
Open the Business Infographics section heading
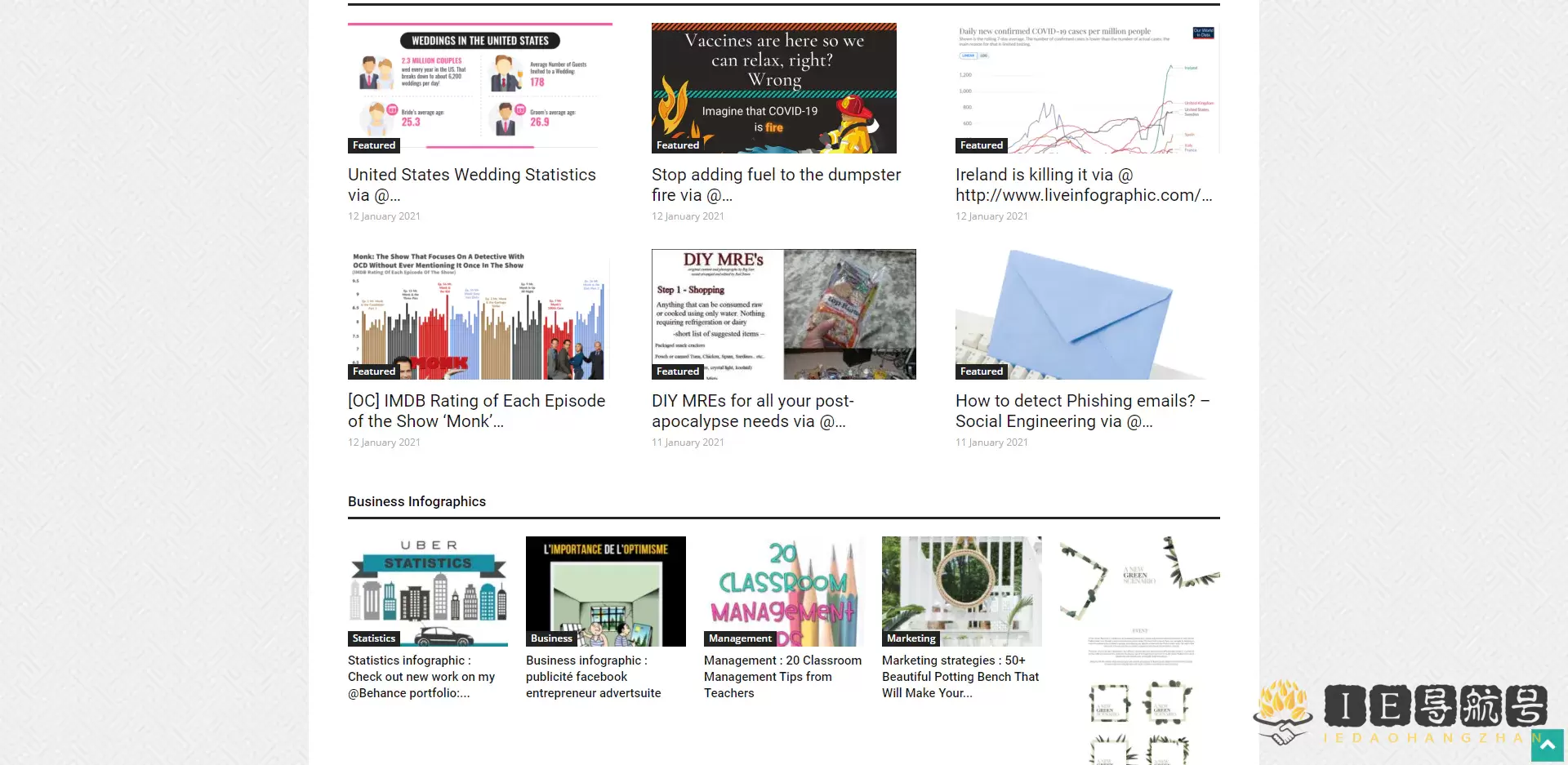416,501
